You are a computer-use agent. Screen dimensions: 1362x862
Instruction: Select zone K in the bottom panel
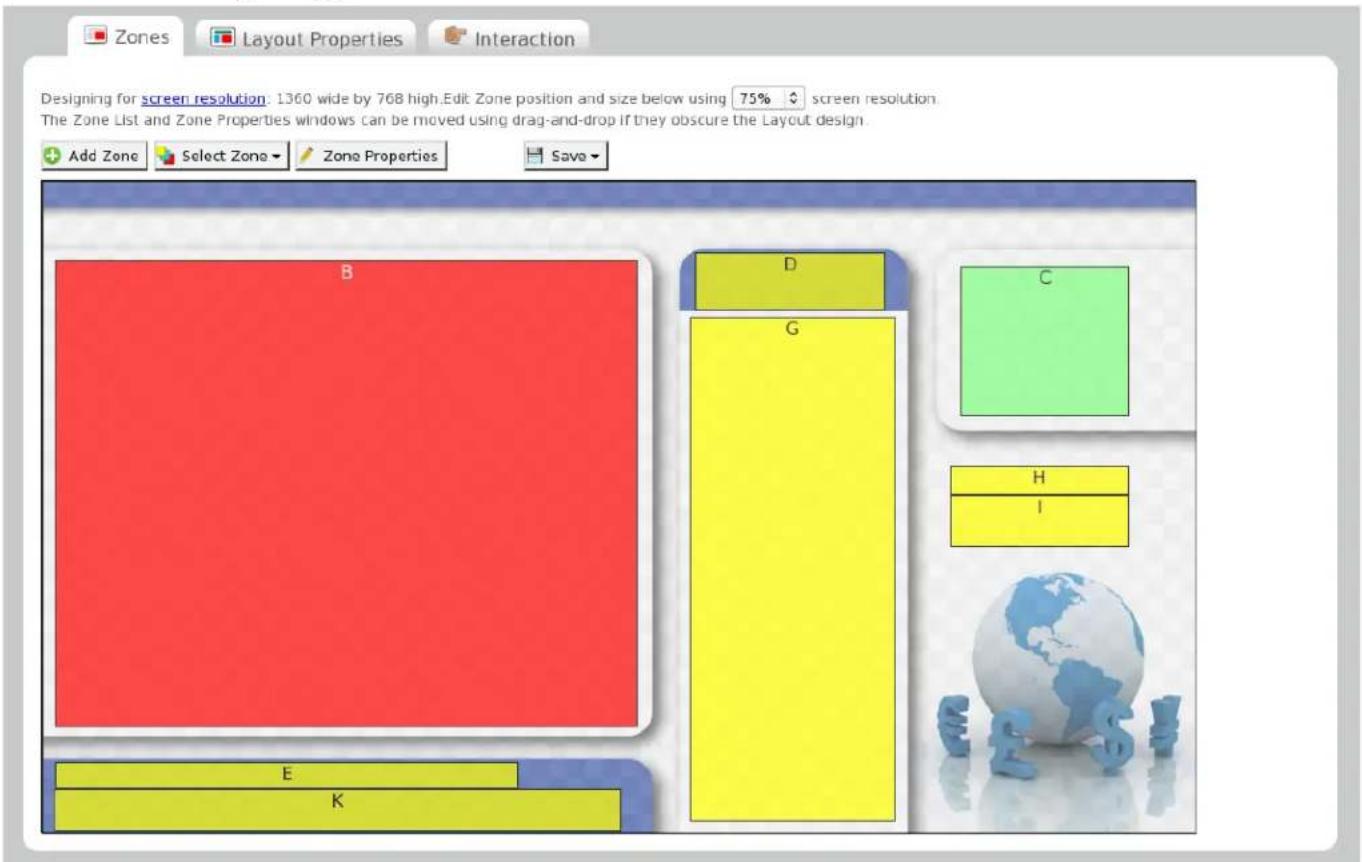click(x=338, y=810)
